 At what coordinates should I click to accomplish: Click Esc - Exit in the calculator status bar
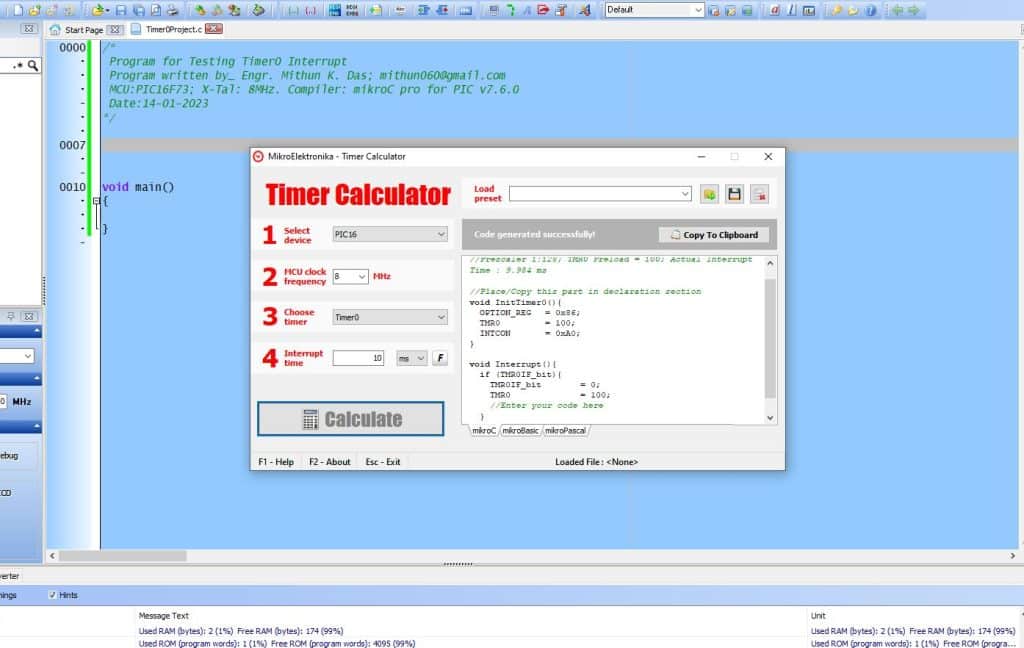click(x=383, y=462)
